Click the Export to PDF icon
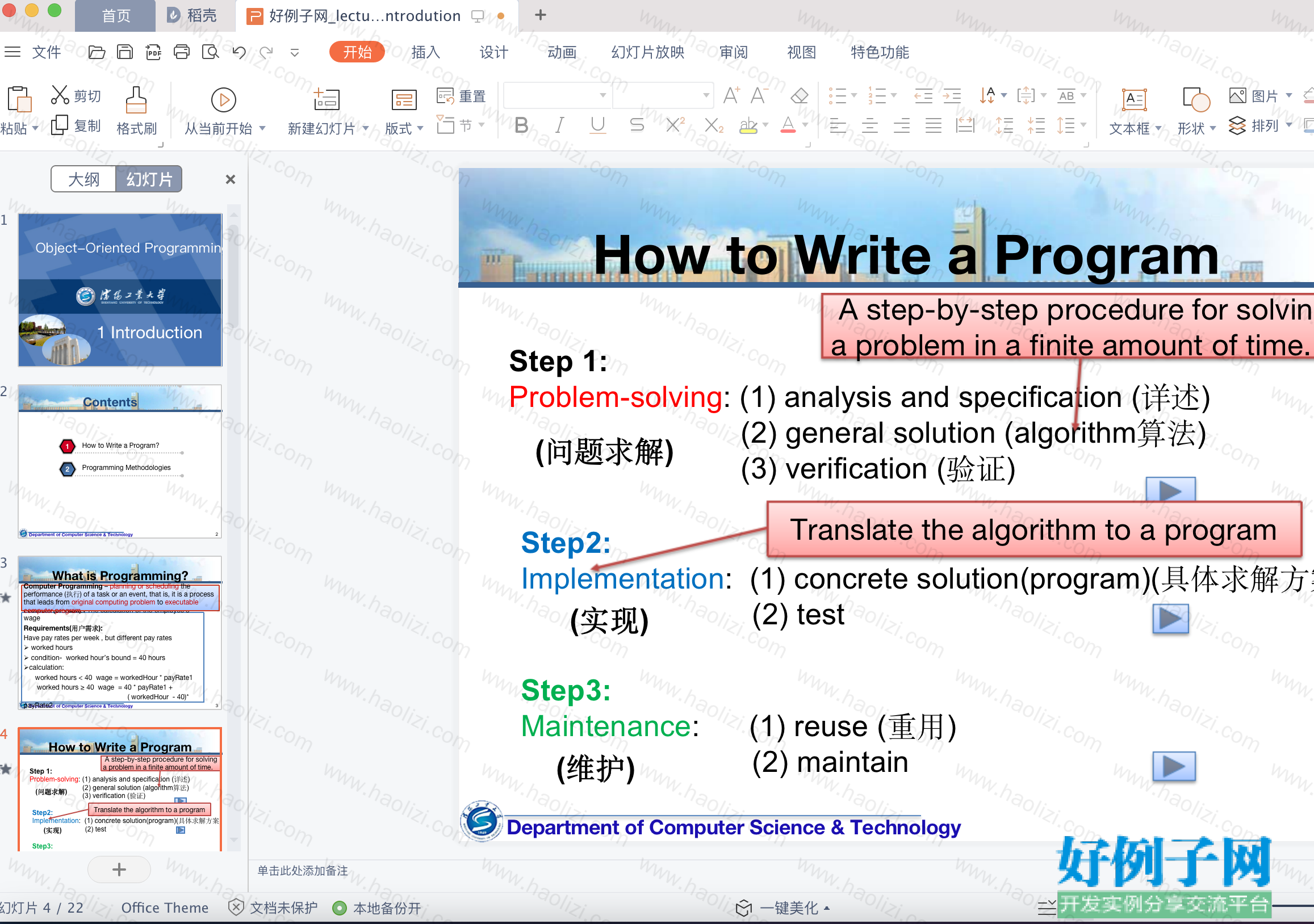This screenshot has height=924, width=1314. click(153, 52)
